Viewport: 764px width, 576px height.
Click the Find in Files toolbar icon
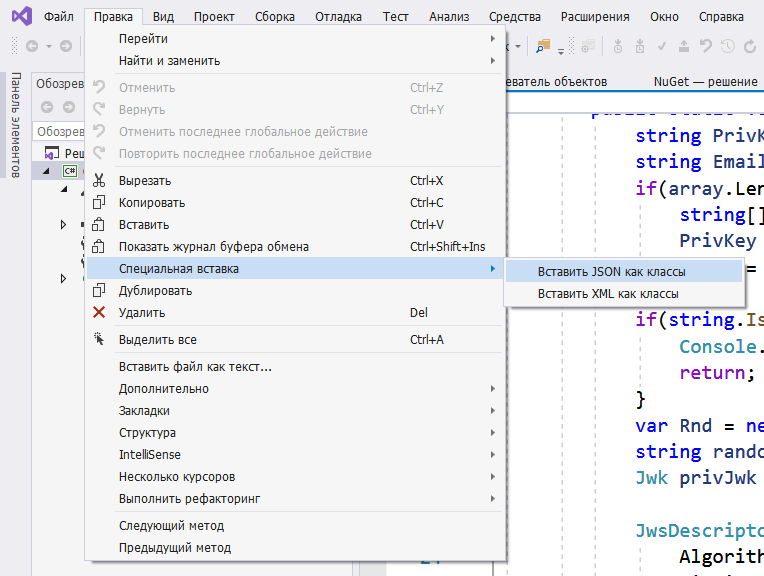point(542,46)
